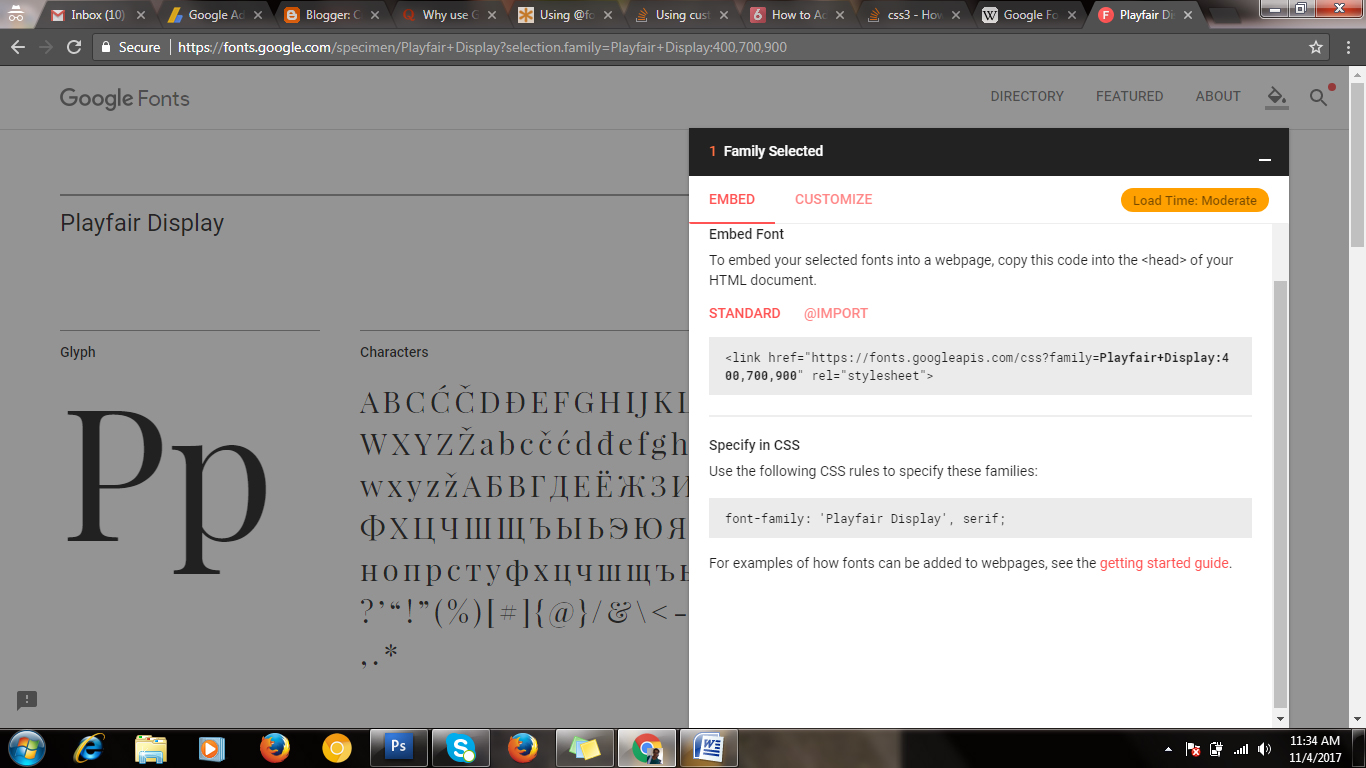Bookmark this page with the star icon
Image resolution: width=1366 pixels, height=768 pixels.
1315,46
